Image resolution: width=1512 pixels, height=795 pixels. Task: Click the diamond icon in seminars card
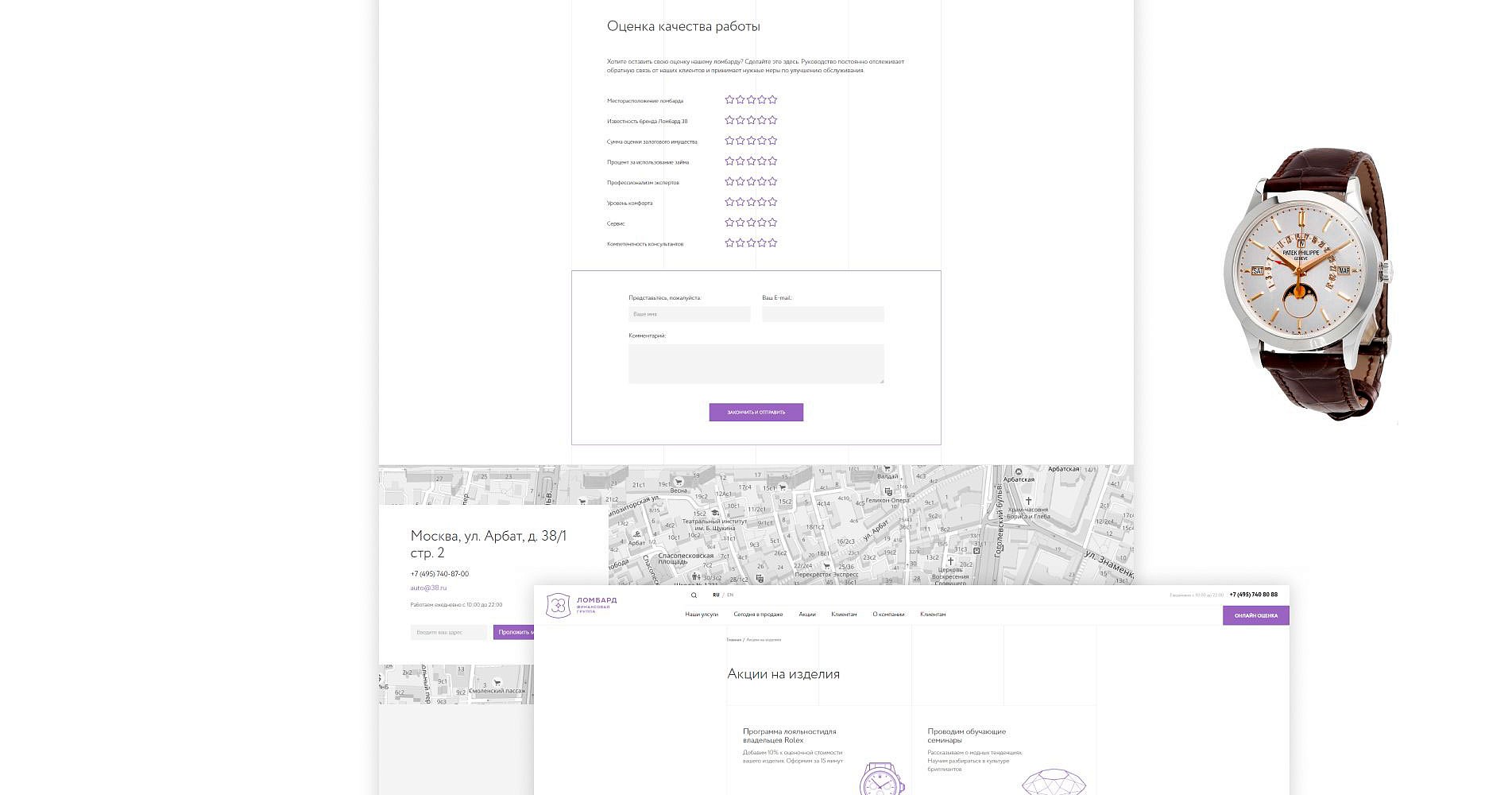click(1052, 781)
